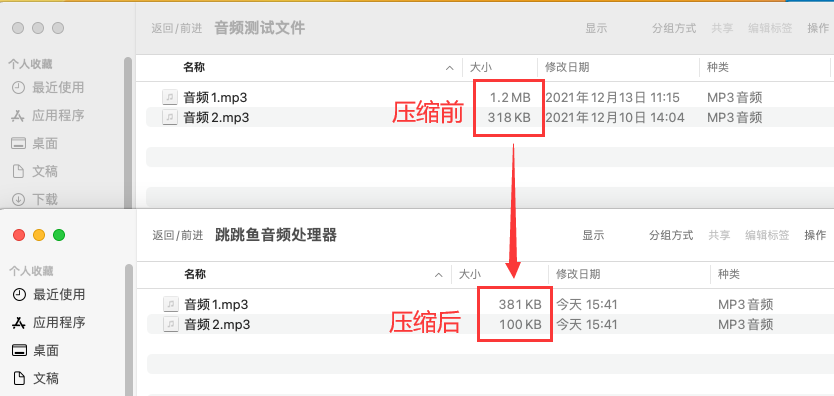Sort by 名称 column in 音频测试文件 window
This screenshot has width=834, height=396.
194,68
